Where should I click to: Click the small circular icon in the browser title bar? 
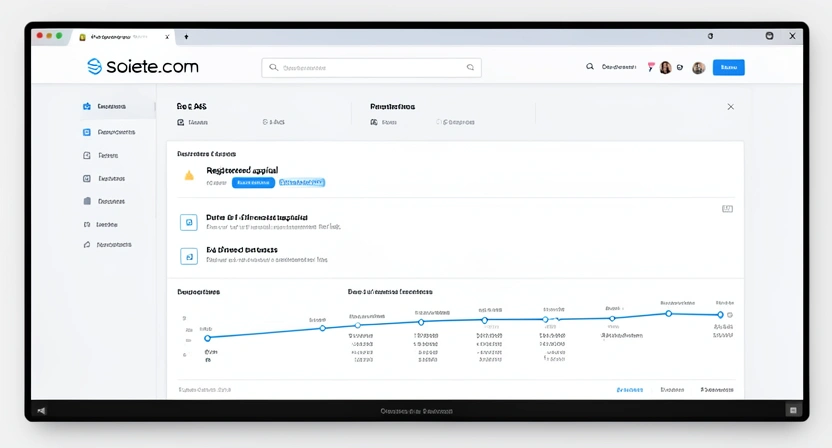tap(710, 36)
